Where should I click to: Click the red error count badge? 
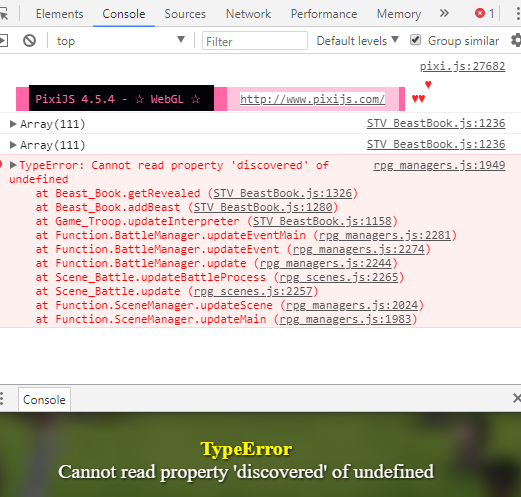point(484,14)
